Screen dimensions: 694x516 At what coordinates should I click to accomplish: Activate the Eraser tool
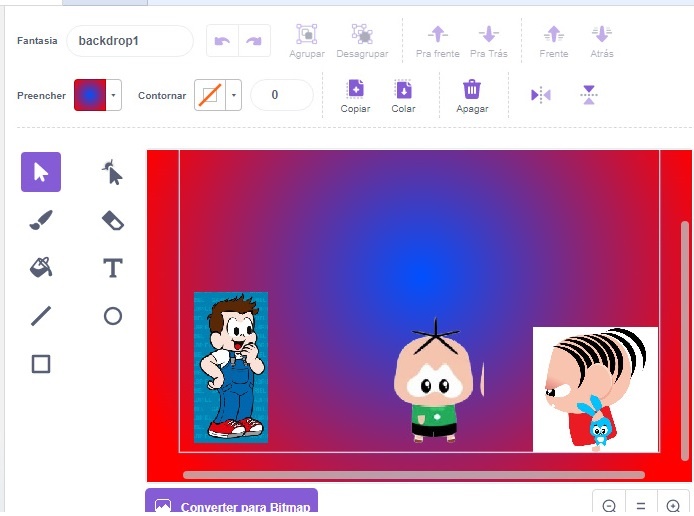[x=112, y=220]
